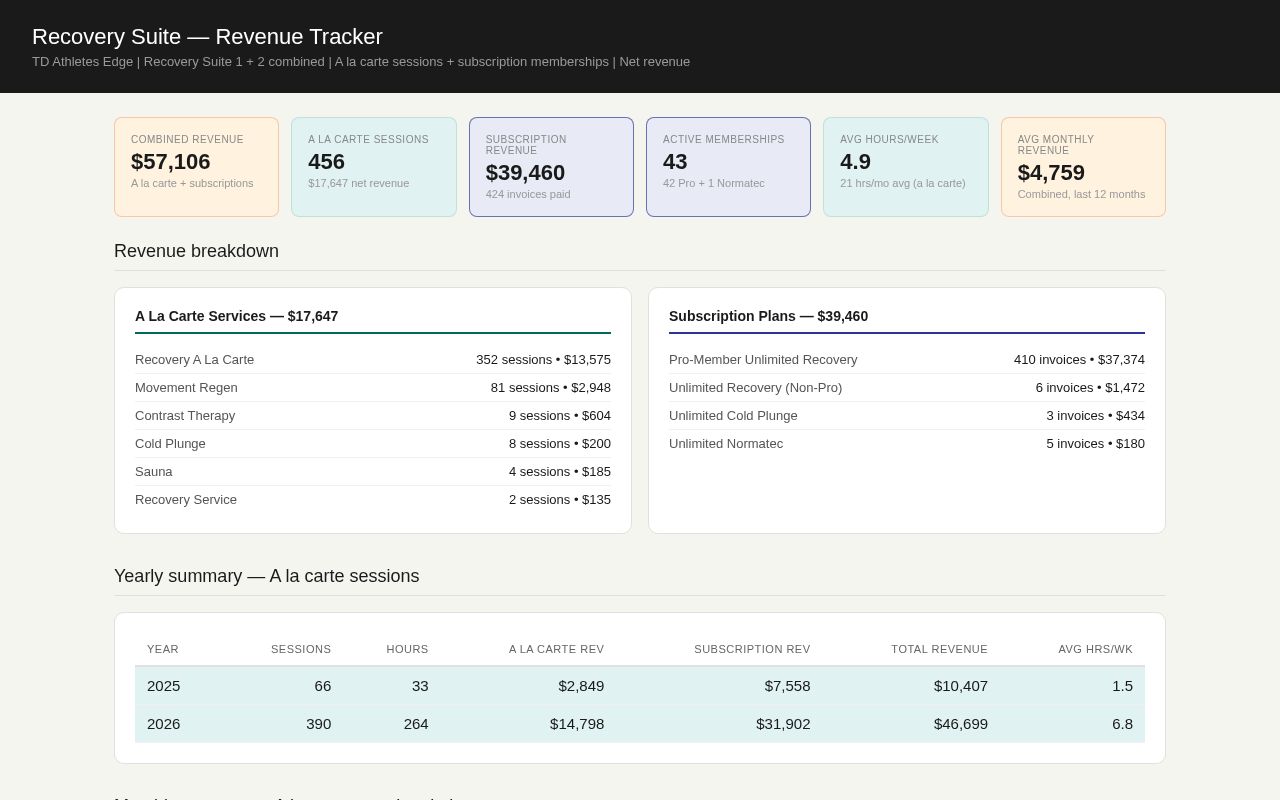The height and width of the screenshot is (800, 1280).
Task: Click the Avg Monthly Revenue card
Action: 1083,167
